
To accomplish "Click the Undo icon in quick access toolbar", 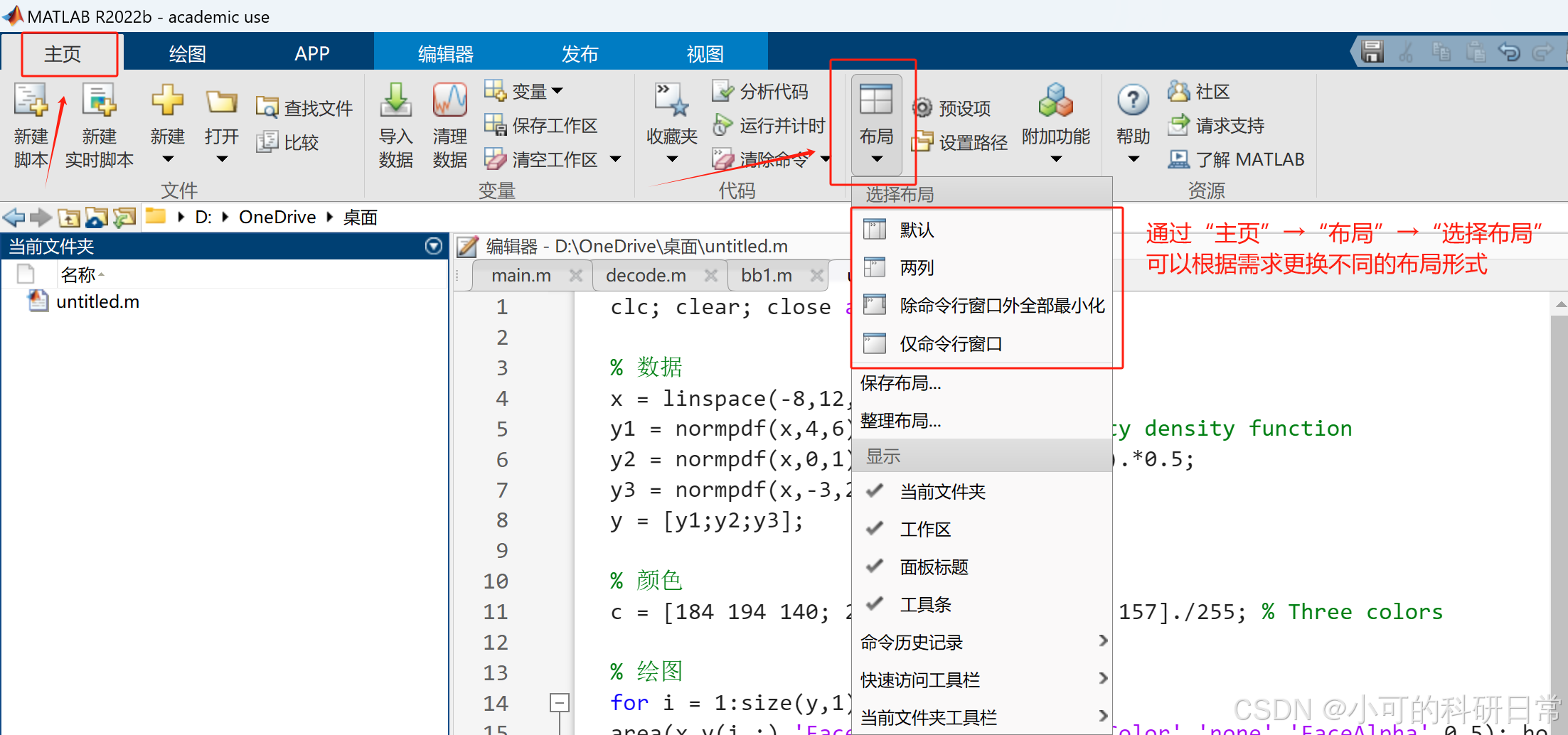I will coord(1509,52).
